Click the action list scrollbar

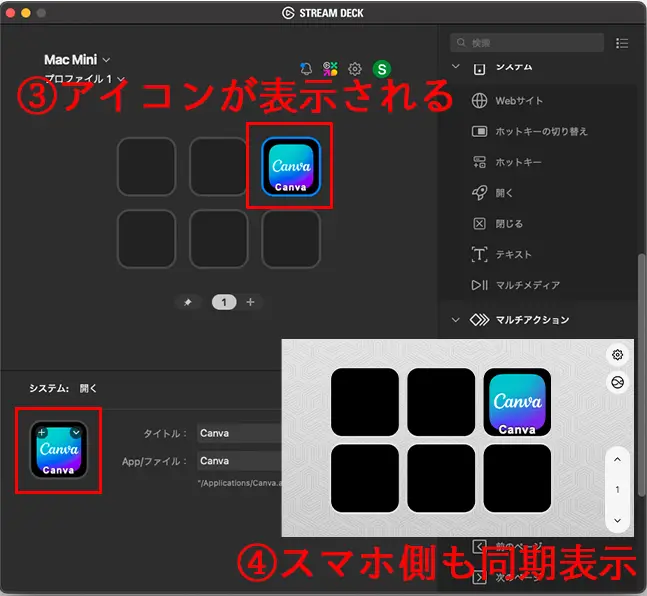tap(641, 375)
